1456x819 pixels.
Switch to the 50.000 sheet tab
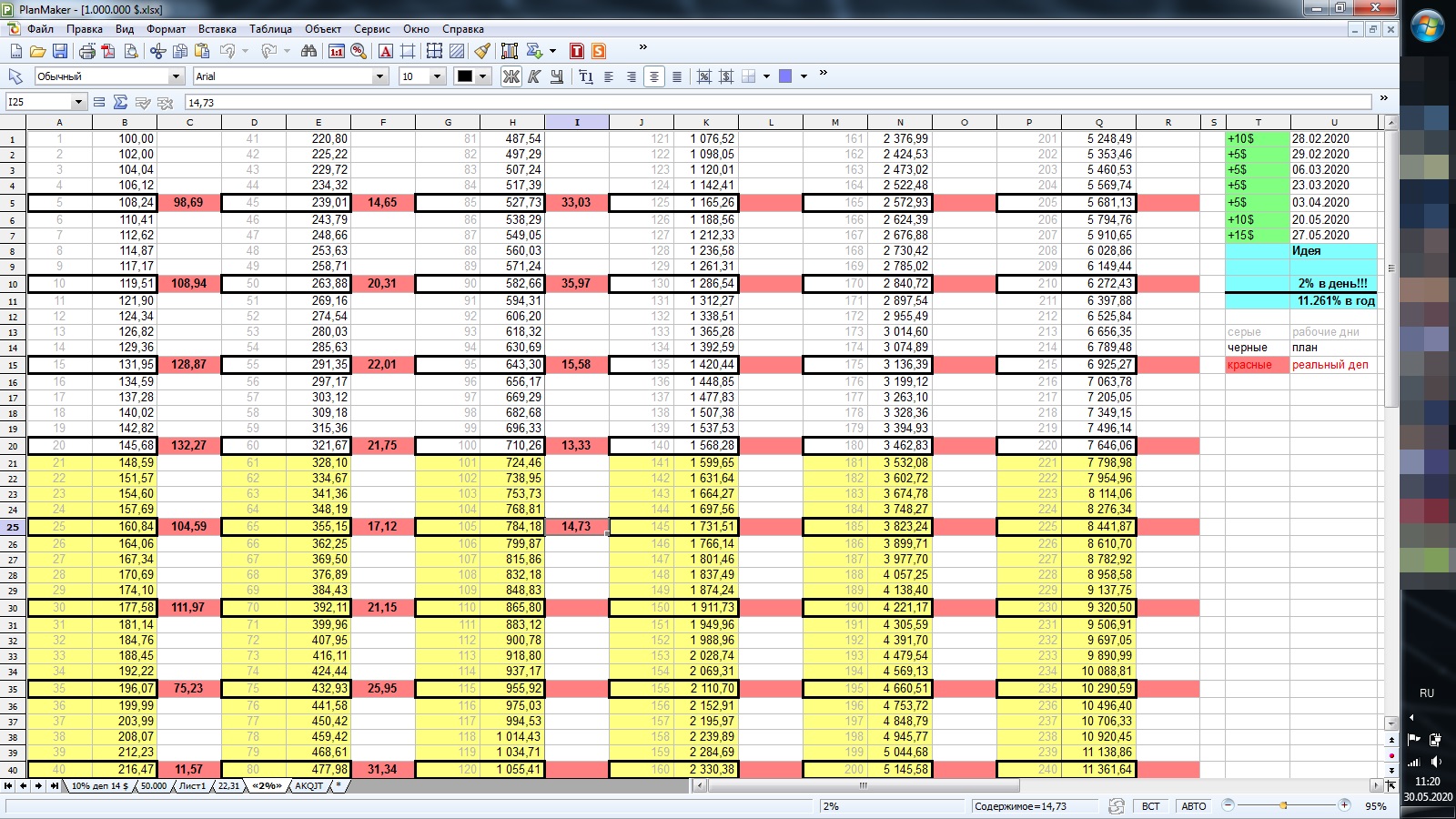click(x=153, y=786)
